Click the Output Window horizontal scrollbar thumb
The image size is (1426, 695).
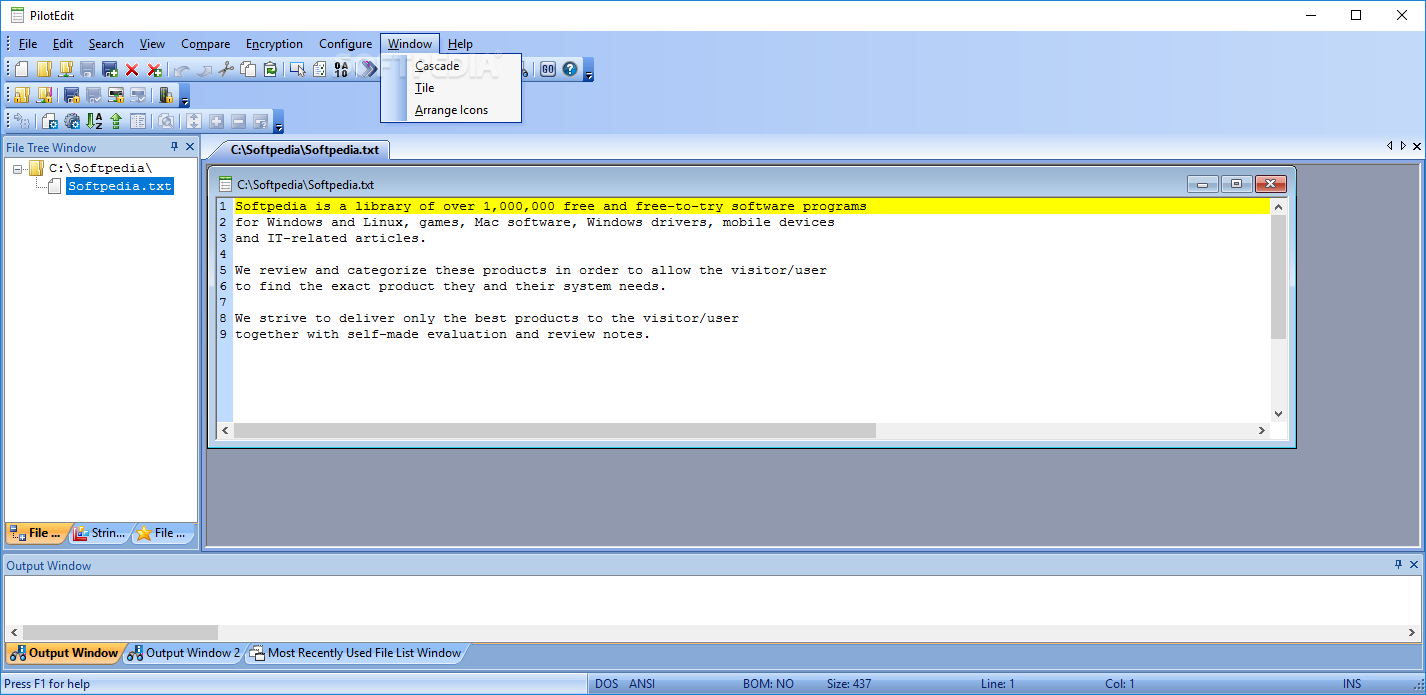[120, 632]
